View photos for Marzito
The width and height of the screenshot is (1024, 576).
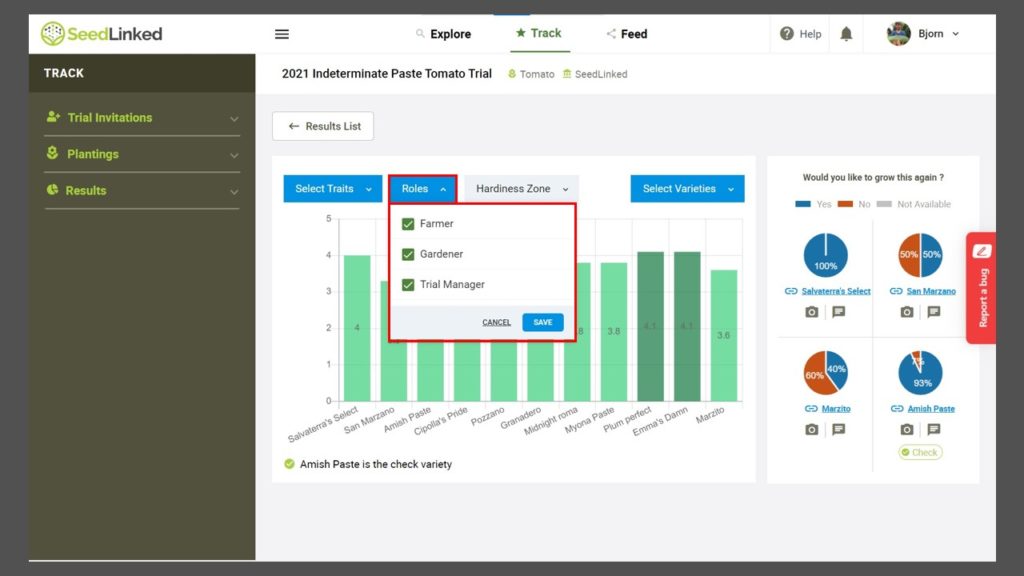811,430
